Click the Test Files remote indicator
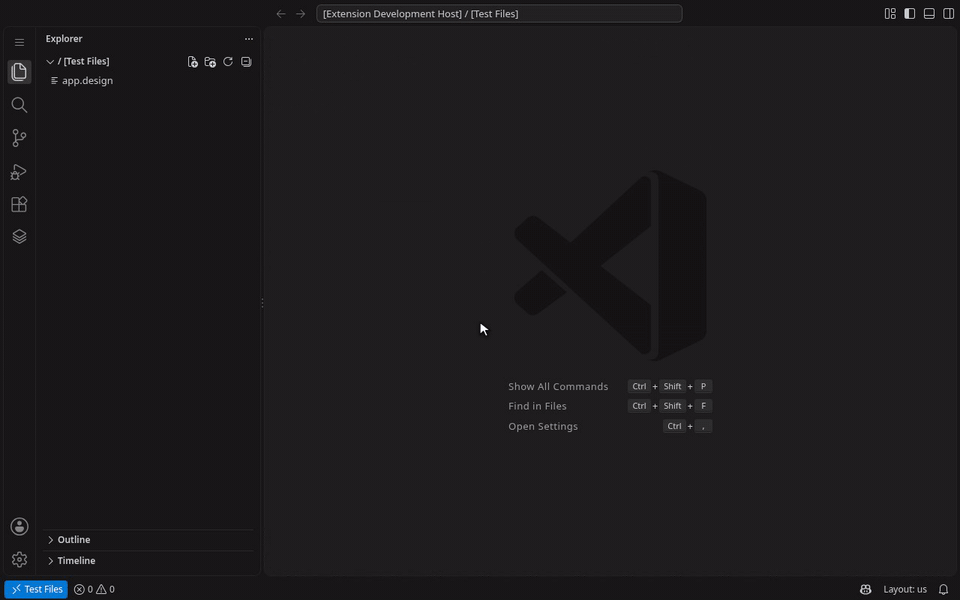960x600 pixels. coord(36,589)
